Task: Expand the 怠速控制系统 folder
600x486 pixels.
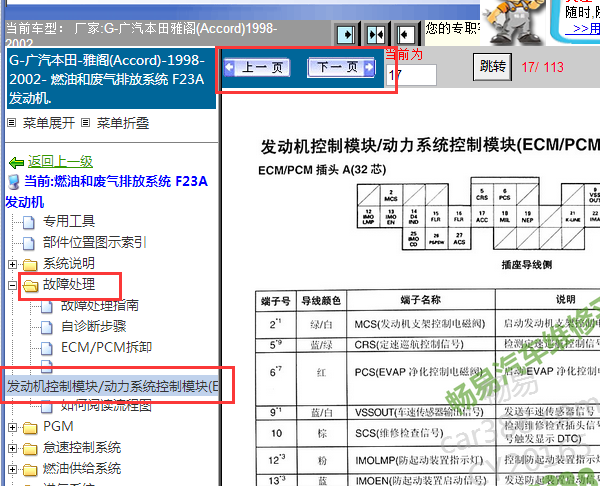Action: [x=12, y=448]
